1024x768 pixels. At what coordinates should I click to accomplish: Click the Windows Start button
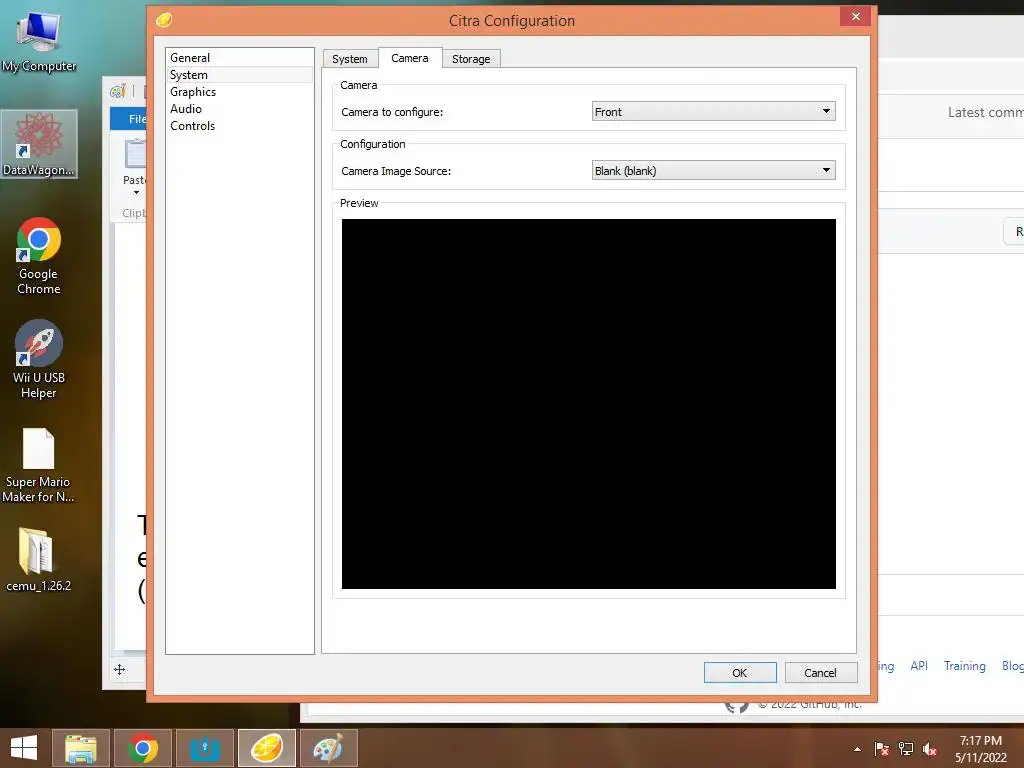point(24,748)
